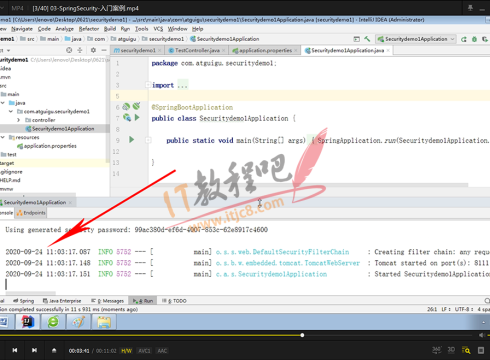
Task: Click the run gutter arrow beside main method
Action: (x=131, y=139)
